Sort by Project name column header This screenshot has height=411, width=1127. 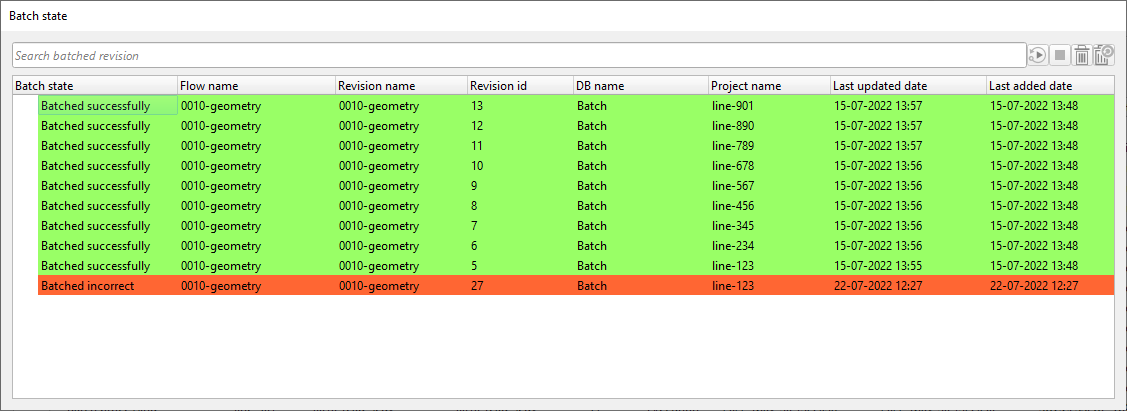click(x=768, y=86)
